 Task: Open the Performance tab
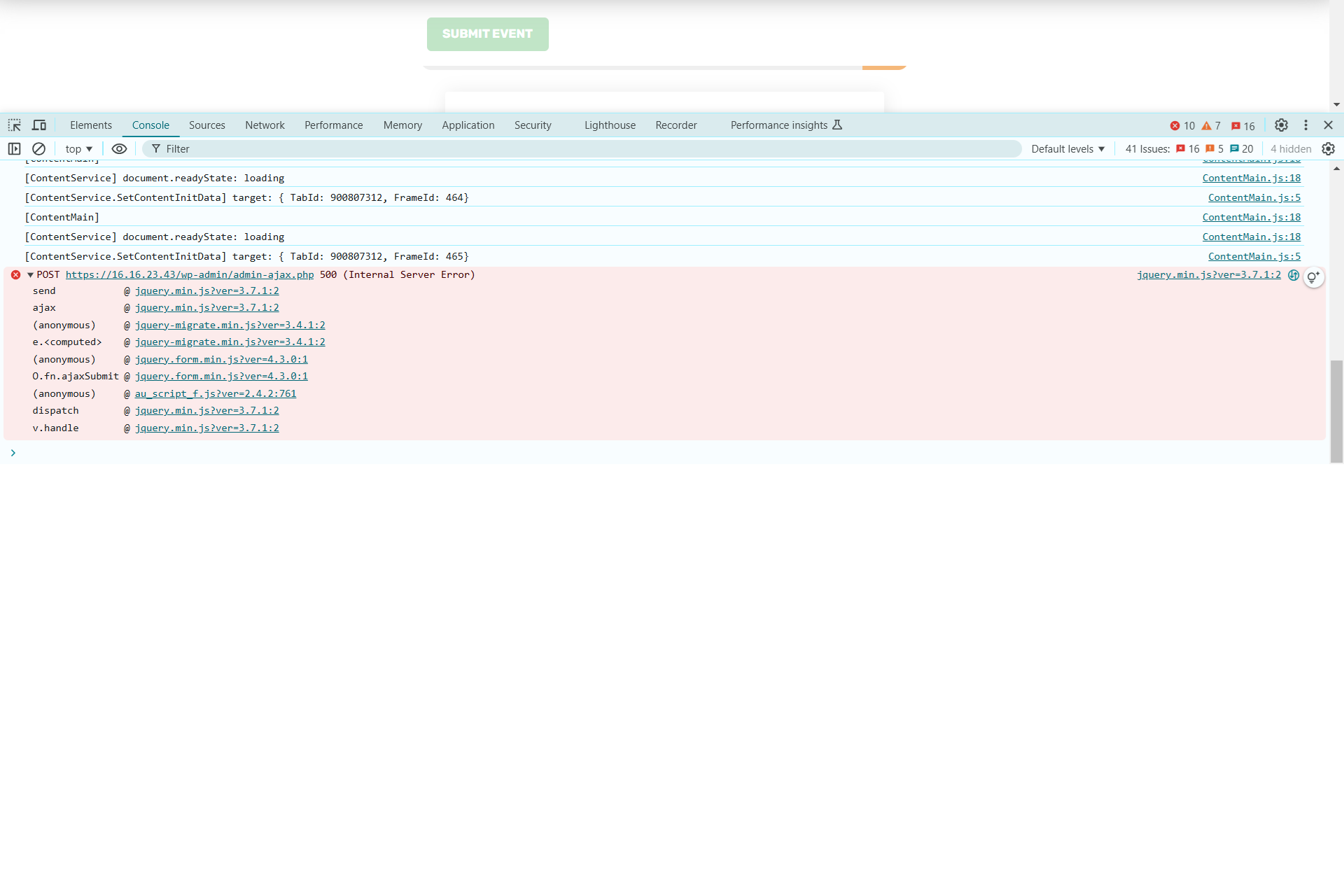334,125
